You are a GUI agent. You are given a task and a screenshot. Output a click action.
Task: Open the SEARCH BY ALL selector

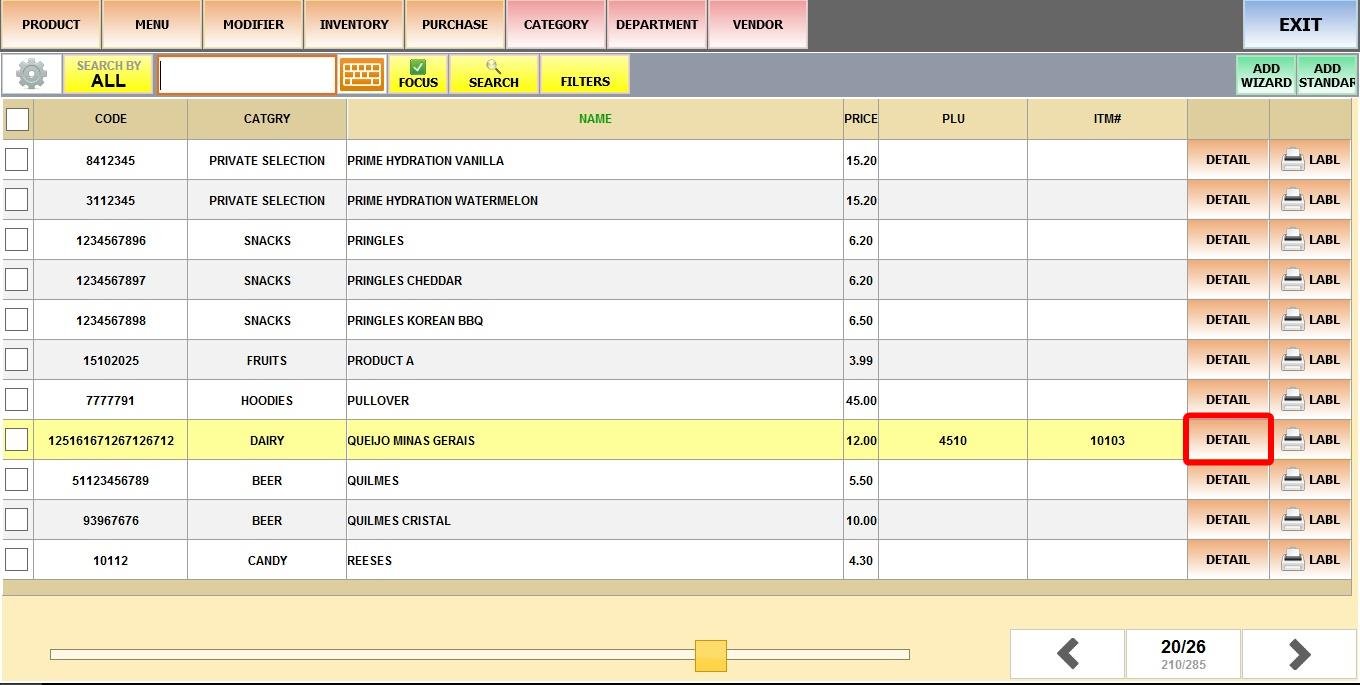pos(108,74)
